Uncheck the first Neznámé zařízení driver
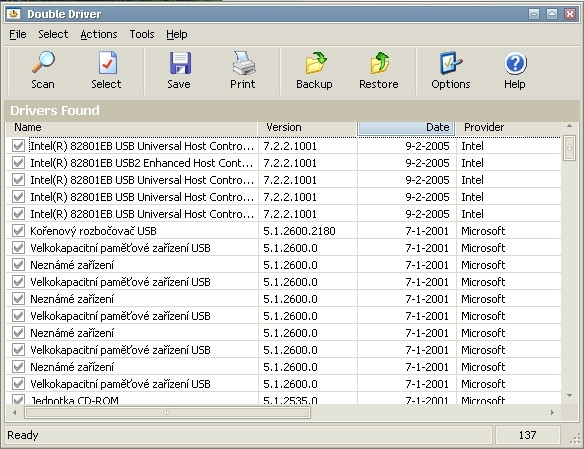The height and width of the screenshot is (449, 584). [18, 265]
